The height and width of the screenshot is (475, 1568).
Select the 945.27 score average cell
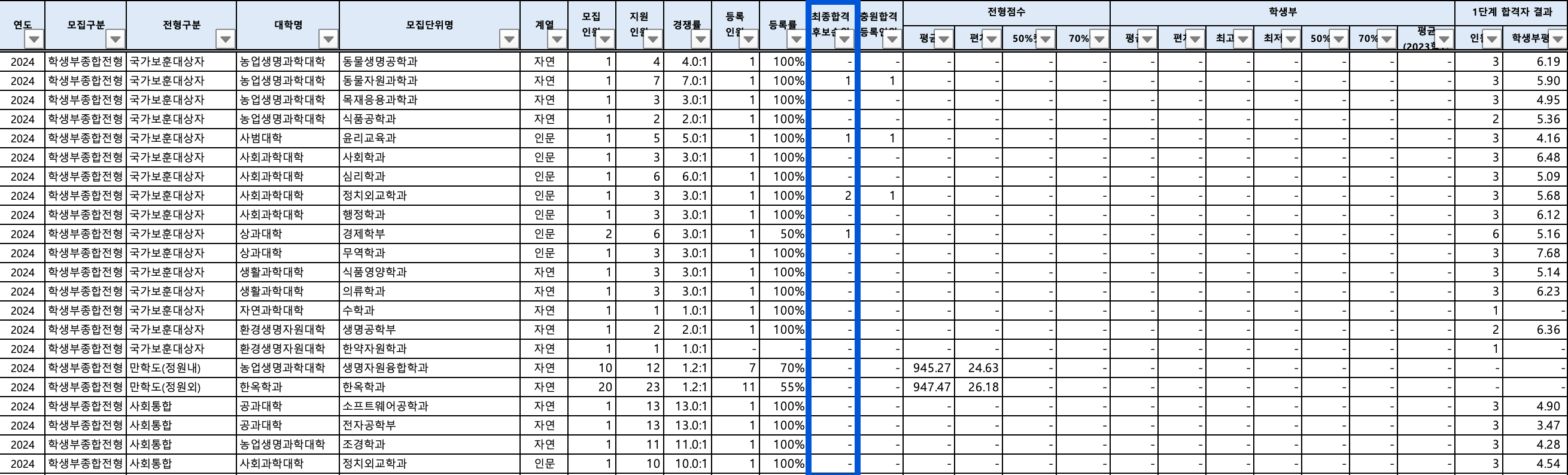tap(929, 368)
